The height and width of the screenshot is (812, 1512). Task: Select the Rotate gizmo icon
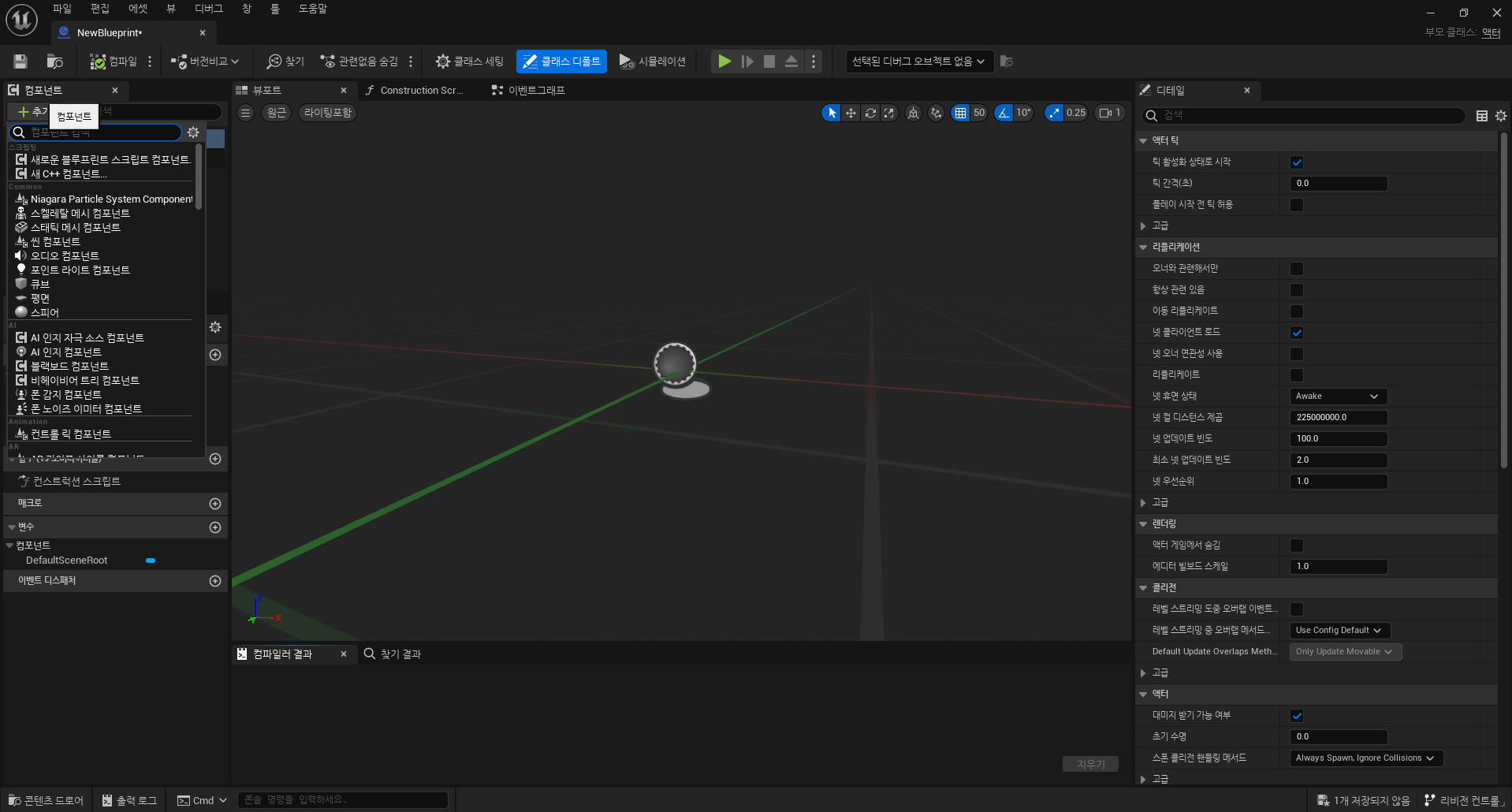tap(870, 113)
